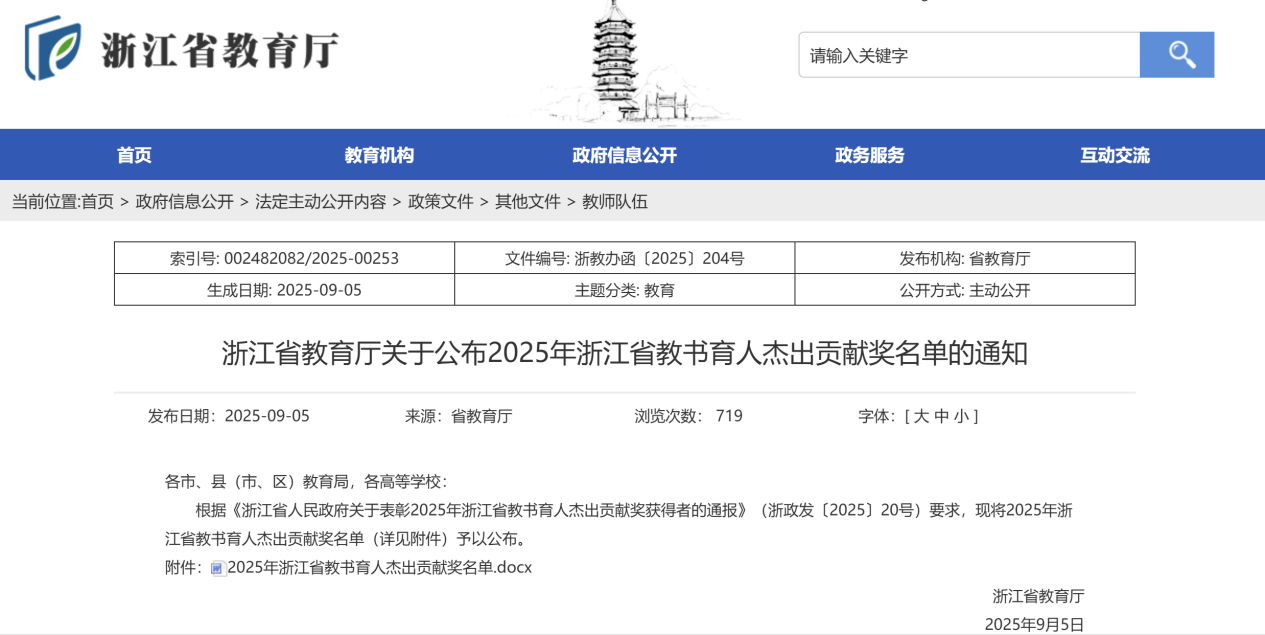Screen dimensions: 1265x635
Task: Click the docx file icon beside attachment
Action: 218,568
